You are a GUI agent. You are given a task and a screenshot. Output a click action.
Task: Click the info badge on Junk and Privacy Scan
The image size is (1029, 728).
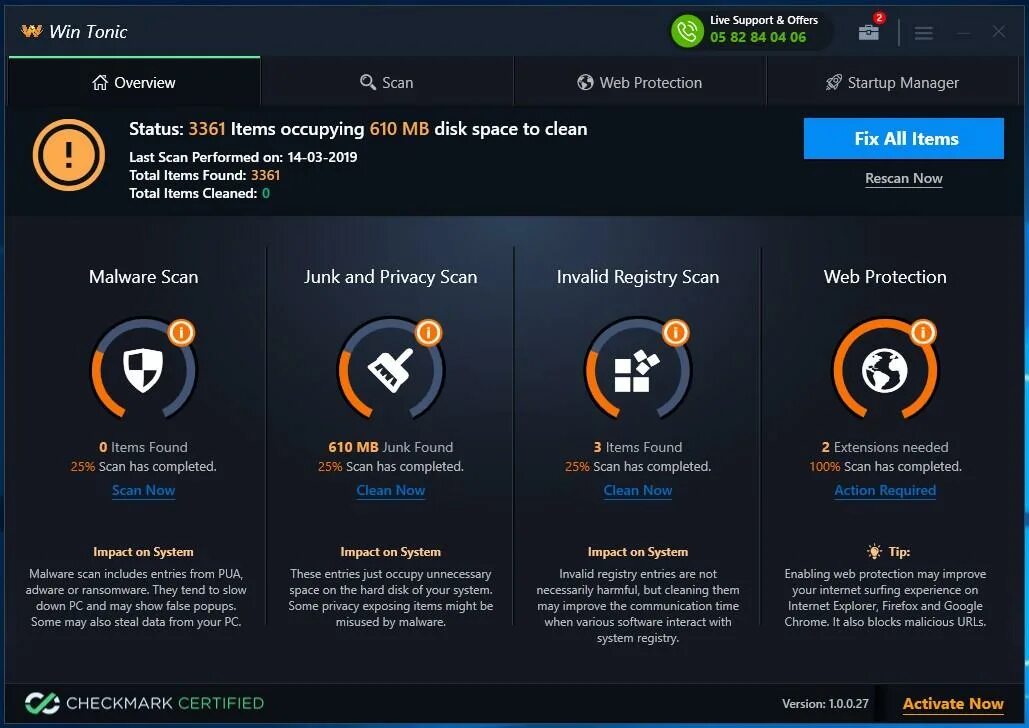click(x=429, y=333)
